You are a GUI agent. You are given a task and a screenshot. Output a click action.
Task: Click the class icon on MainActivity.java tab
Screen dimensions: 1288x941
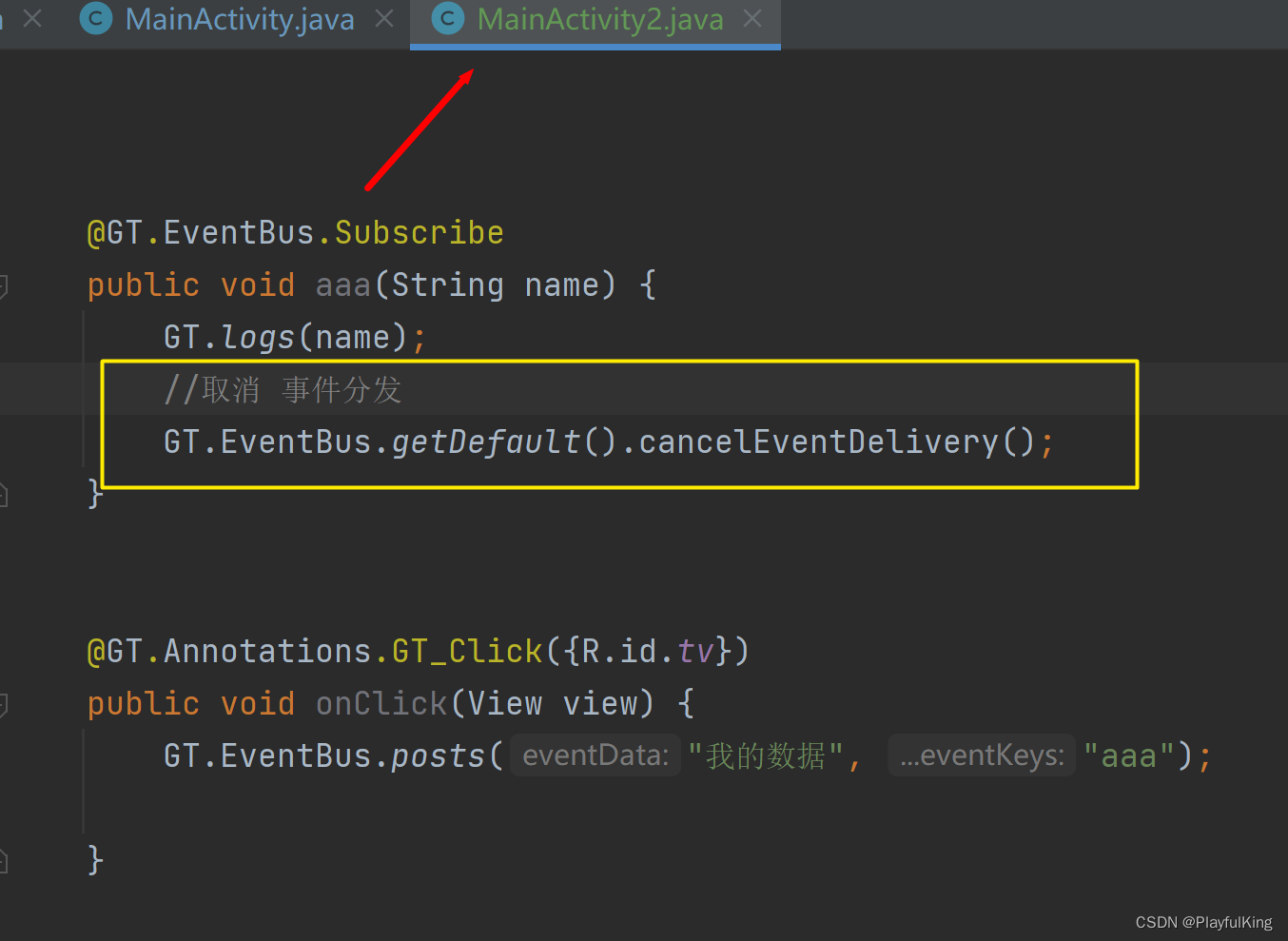point(95,19)
